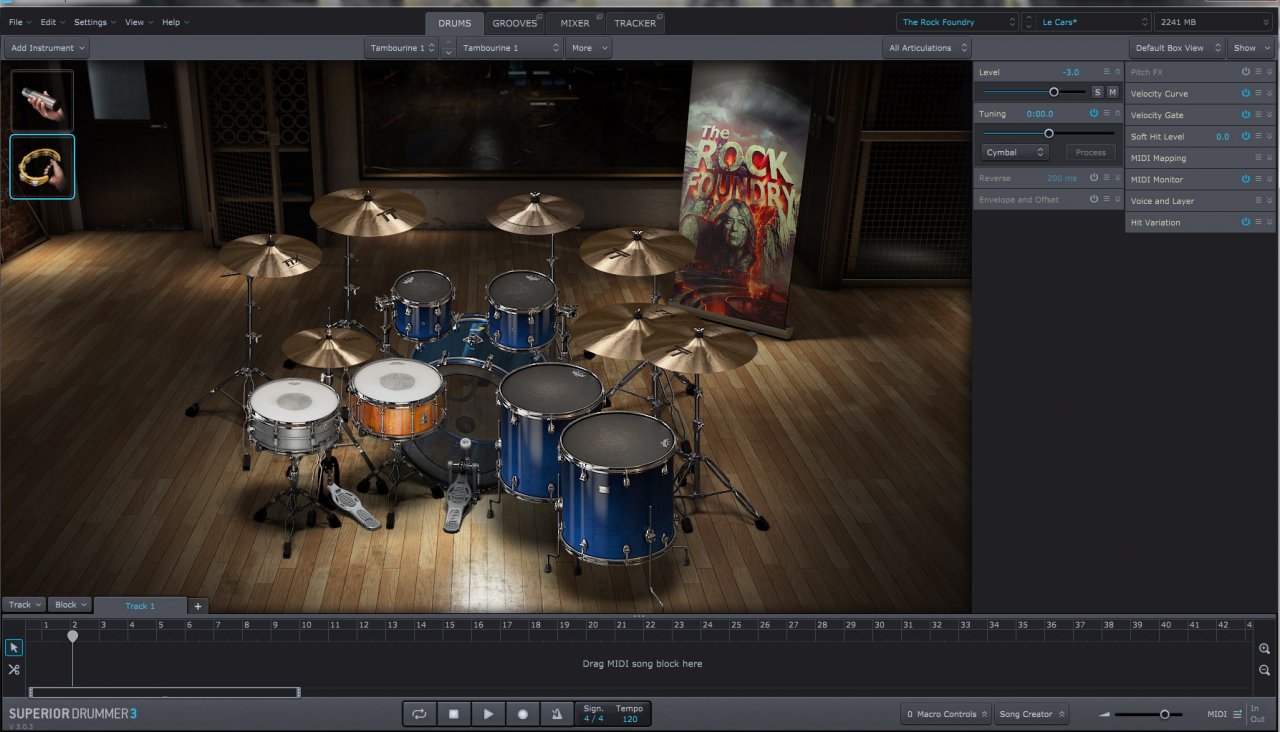Open the Default Box View dropdown

click(x=1178, y=48)
